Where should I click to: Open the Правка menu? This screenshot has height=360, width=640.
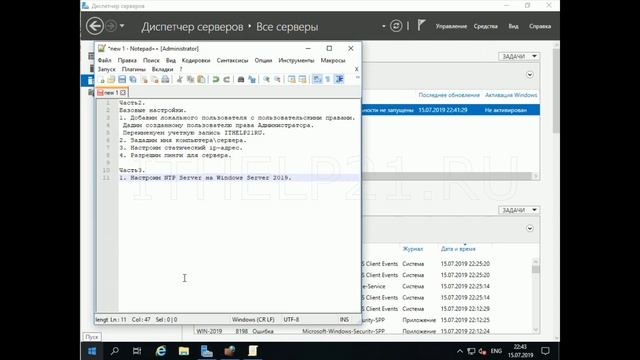click(127, 60)
